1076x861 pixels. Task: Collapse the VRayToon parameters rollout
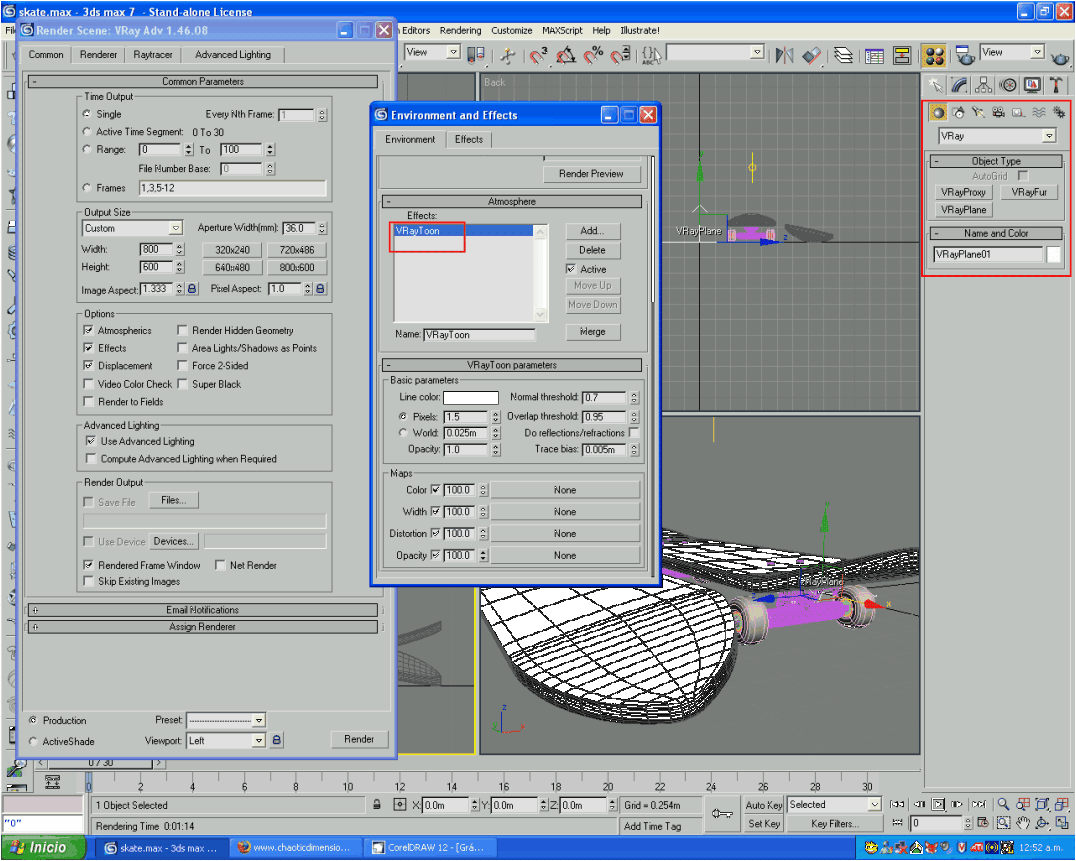click(x=512, y=365)
